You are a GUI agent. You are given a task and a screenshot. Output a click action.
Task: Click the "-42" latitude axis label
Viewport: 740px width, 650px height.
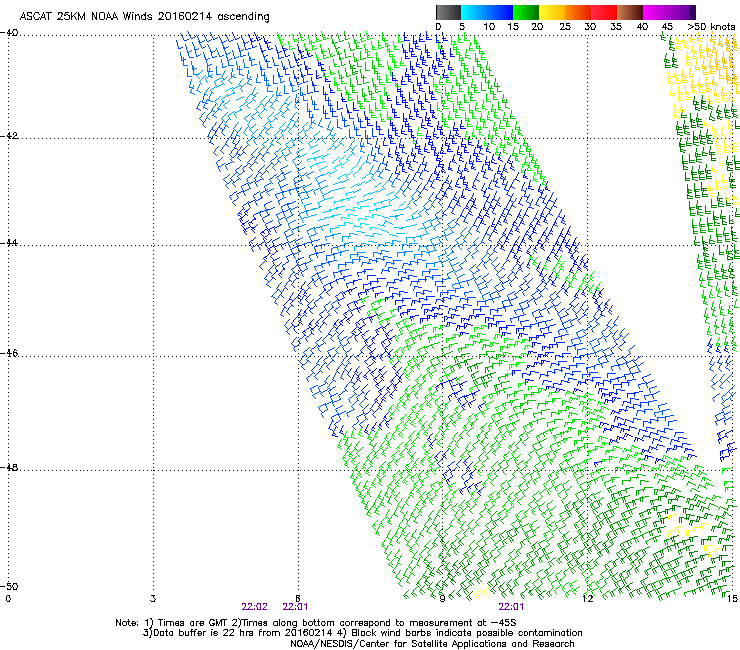[9, 136]
